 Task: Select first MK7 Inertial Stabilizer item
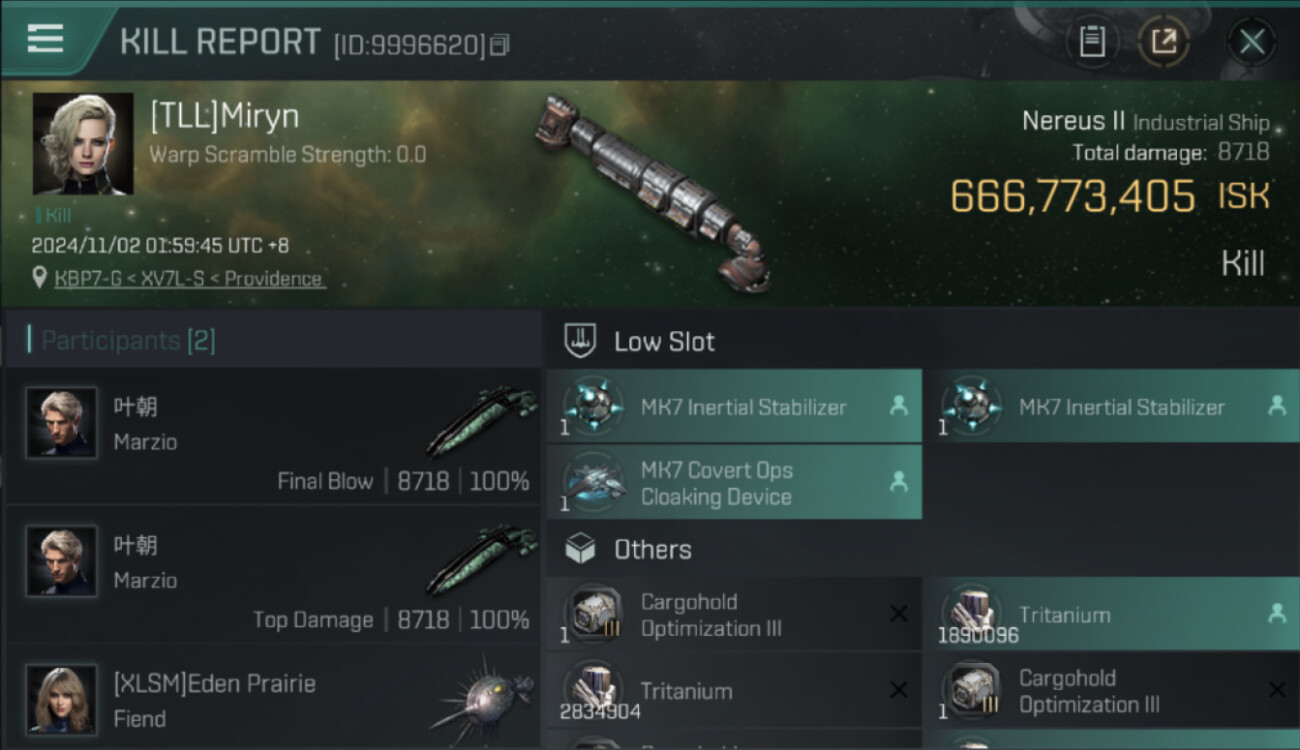pos(733,407)
